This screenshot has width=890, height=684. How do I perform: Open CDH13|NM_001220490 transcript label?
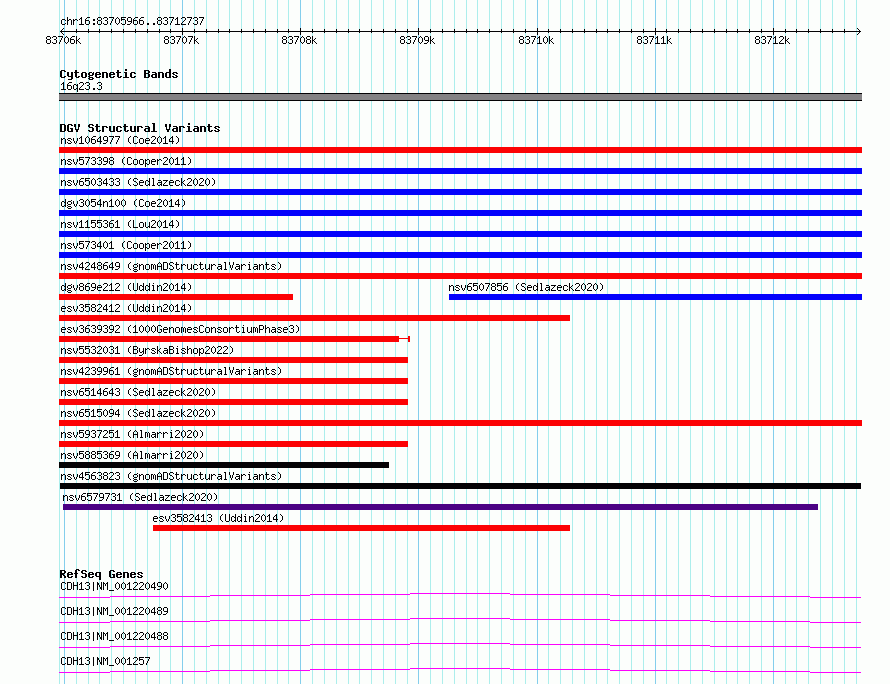(114, 586)
